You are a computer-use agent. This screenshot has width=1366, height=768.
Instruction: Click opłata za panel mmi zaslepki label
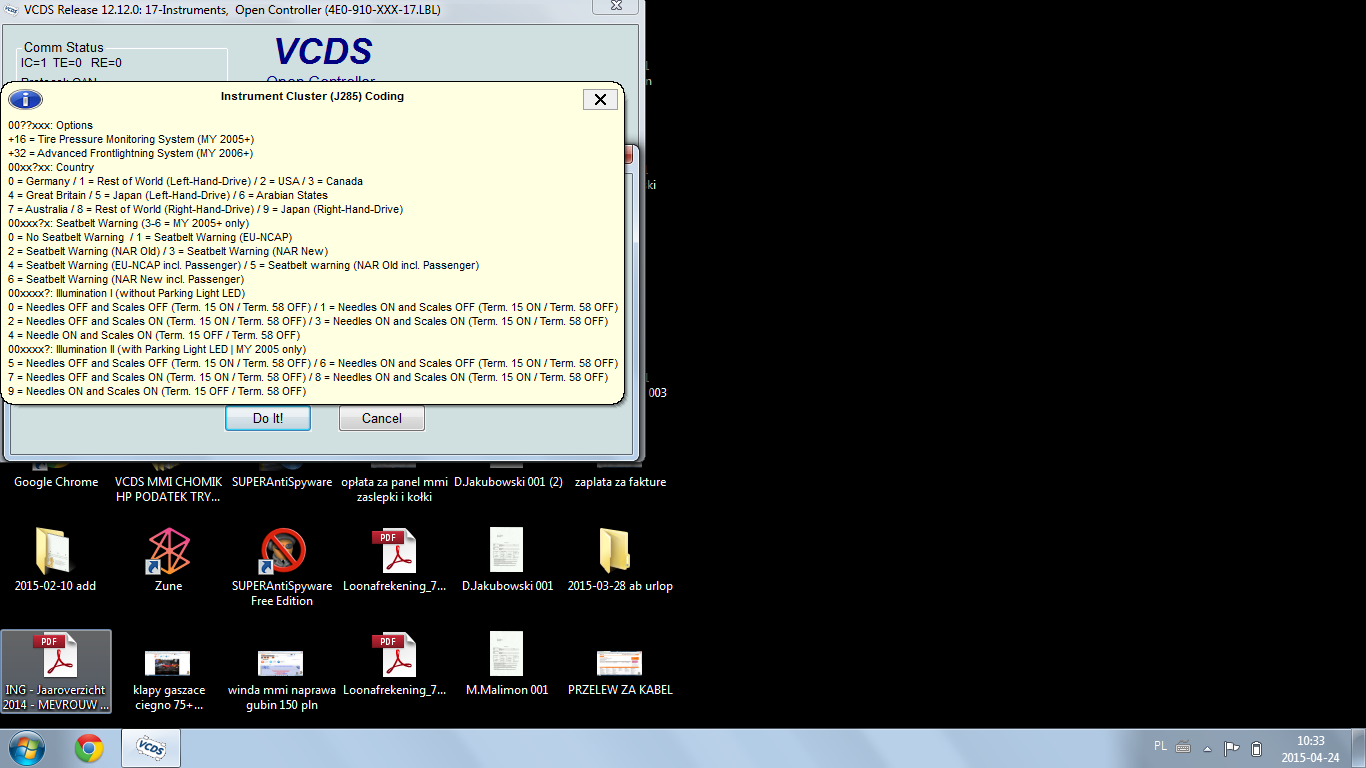click(x=394, y=489)
